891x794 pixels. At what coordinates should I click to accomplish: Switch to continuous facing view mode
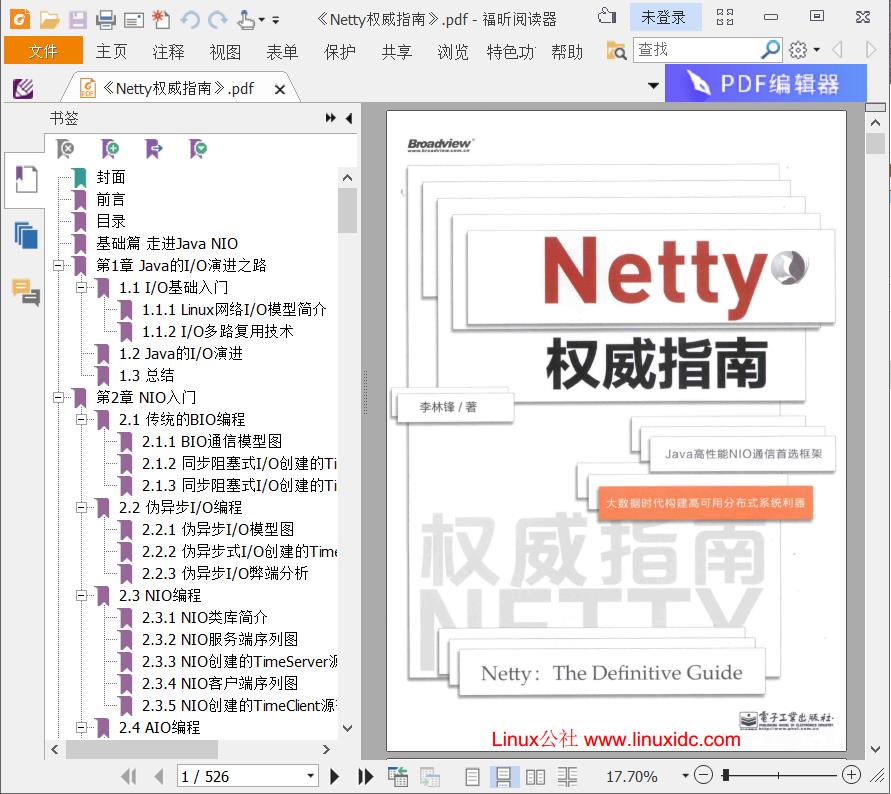[567, 776]
